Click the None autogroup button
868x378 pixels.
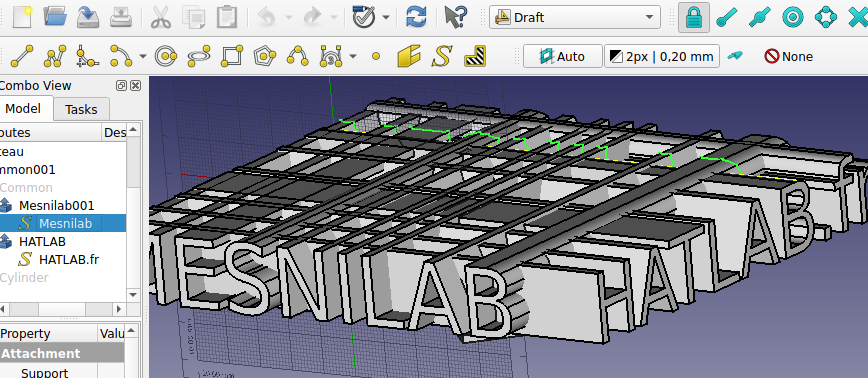[788, 56]
